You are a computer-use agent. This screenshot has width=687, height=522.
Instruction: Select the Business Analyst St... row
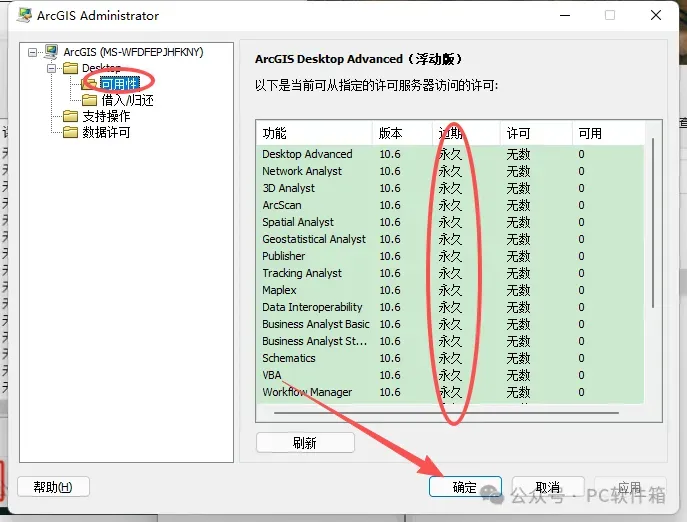coord(450,341)
